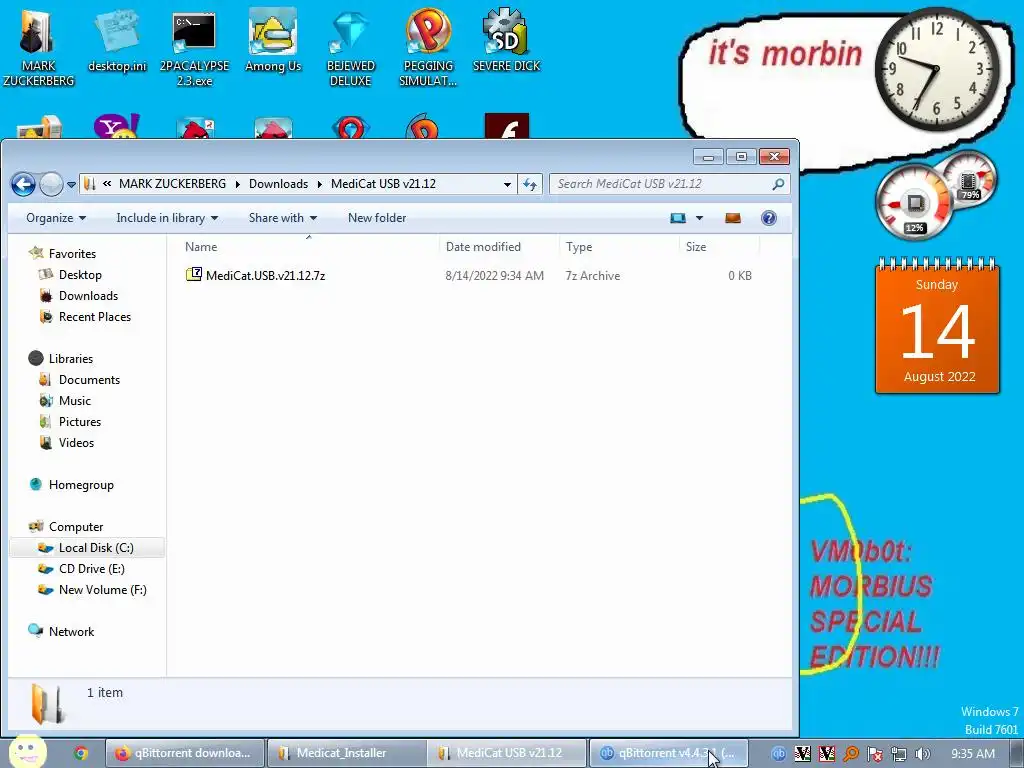
Task: Open the recent locations dropdown arrow
Action: click(x=71, y=185)
